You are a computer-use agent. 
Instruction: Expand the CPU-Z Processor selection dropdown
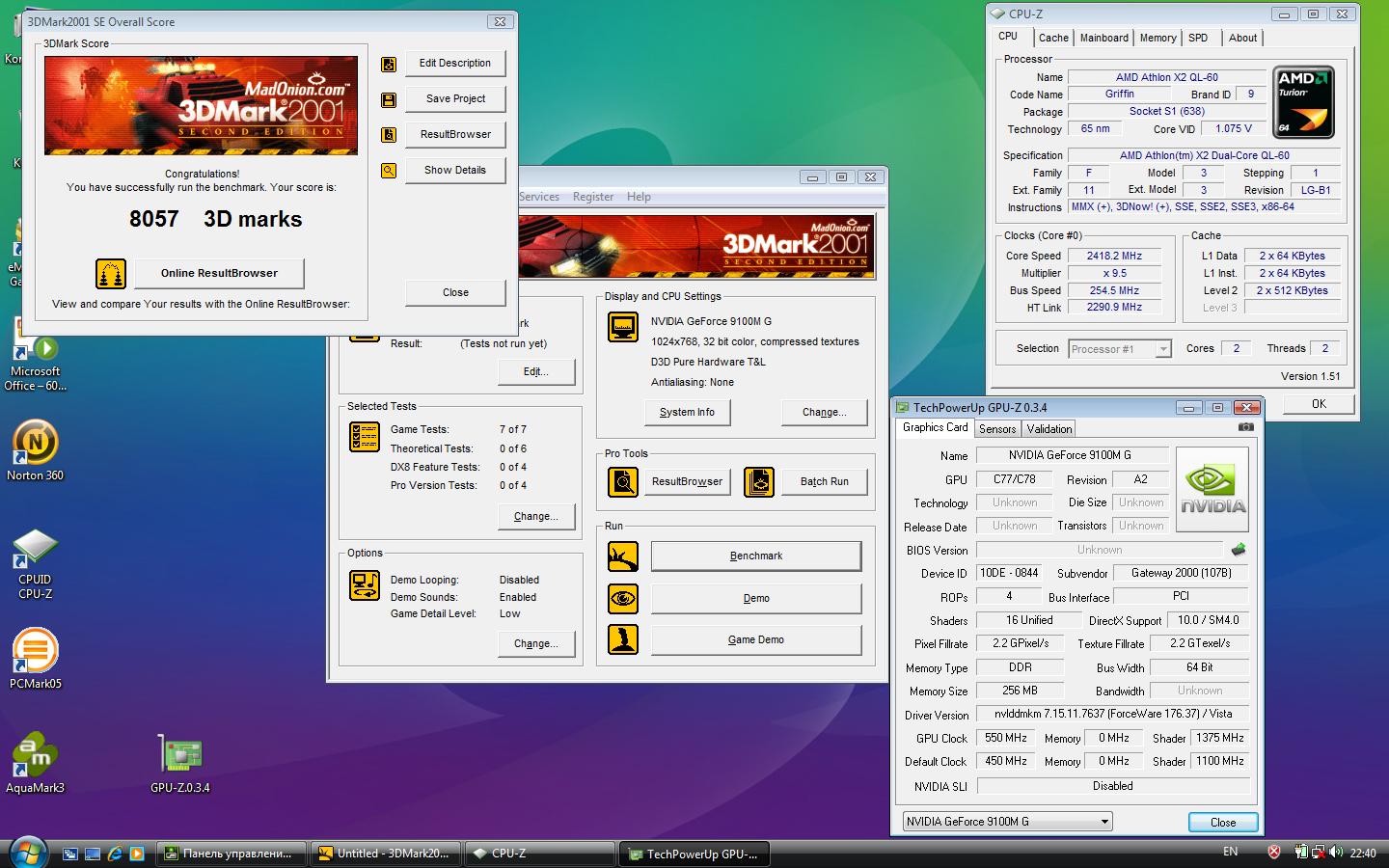1163,349
